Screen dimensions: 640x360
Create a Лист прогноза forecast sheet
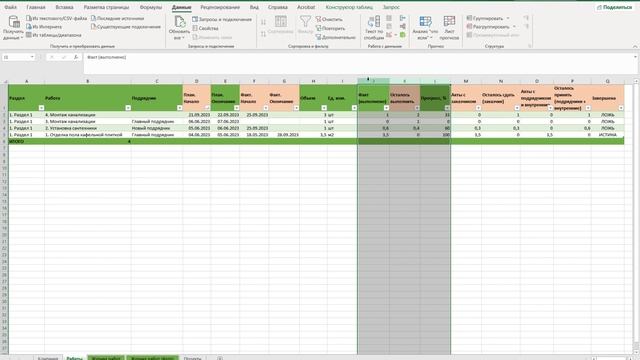click(449, 28)
